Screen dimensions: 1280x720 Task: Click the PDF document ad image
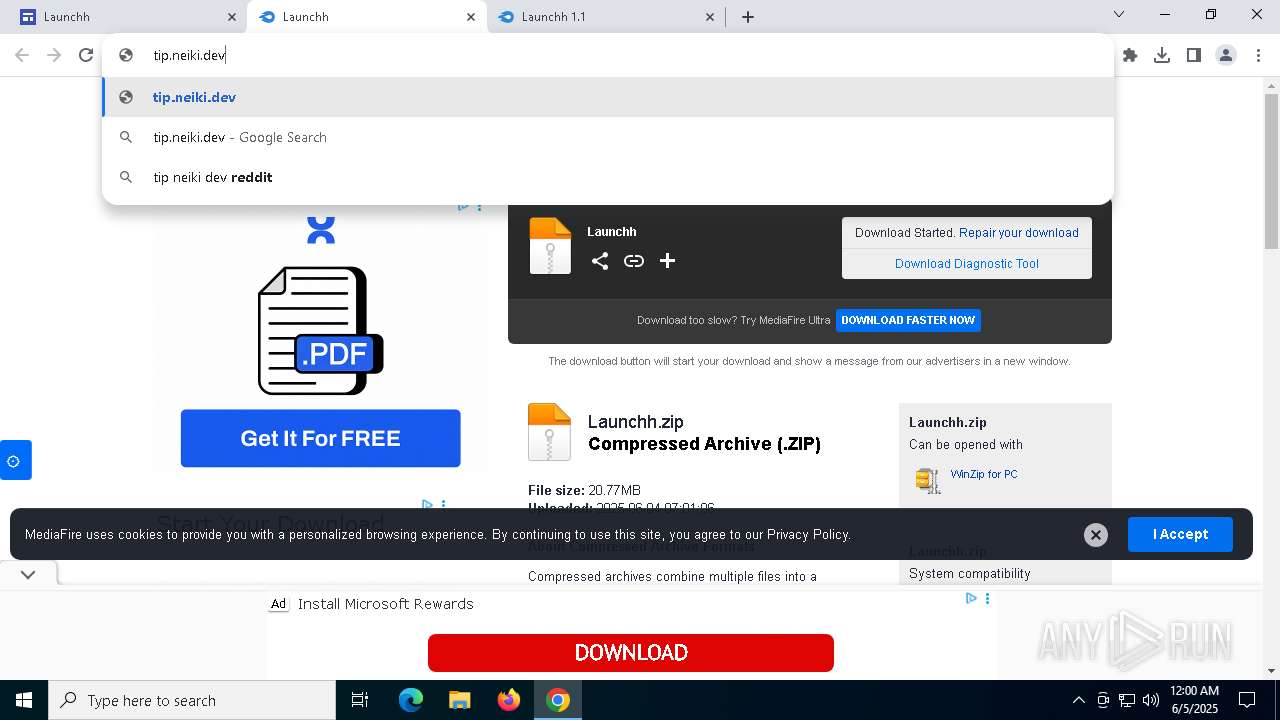click(x=320, y=331)
